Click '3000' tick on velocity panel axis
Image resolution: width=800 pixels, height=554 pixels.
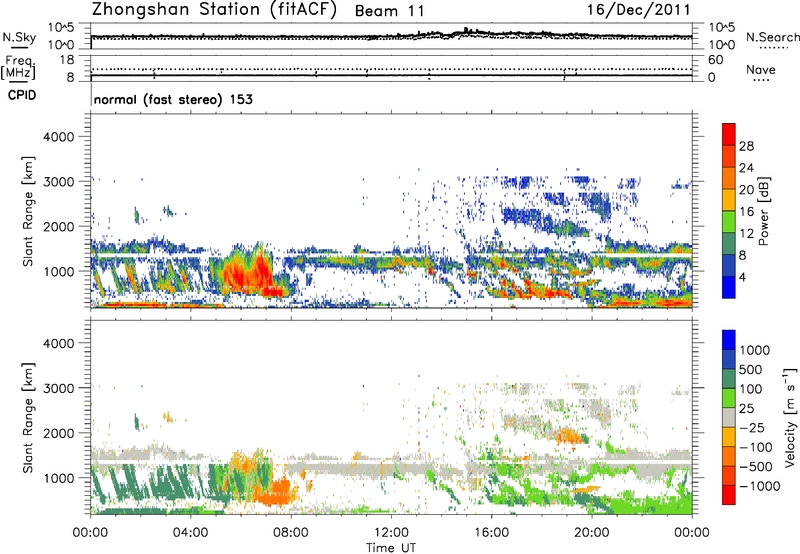point(58,388)
